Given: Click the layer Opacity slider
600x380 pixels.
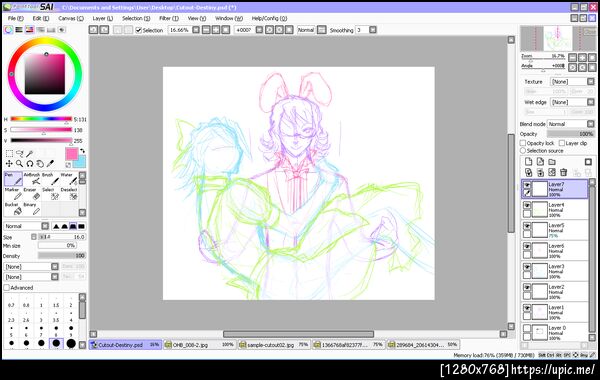Looking at the screenshot, I should click(x=571, y=134).
